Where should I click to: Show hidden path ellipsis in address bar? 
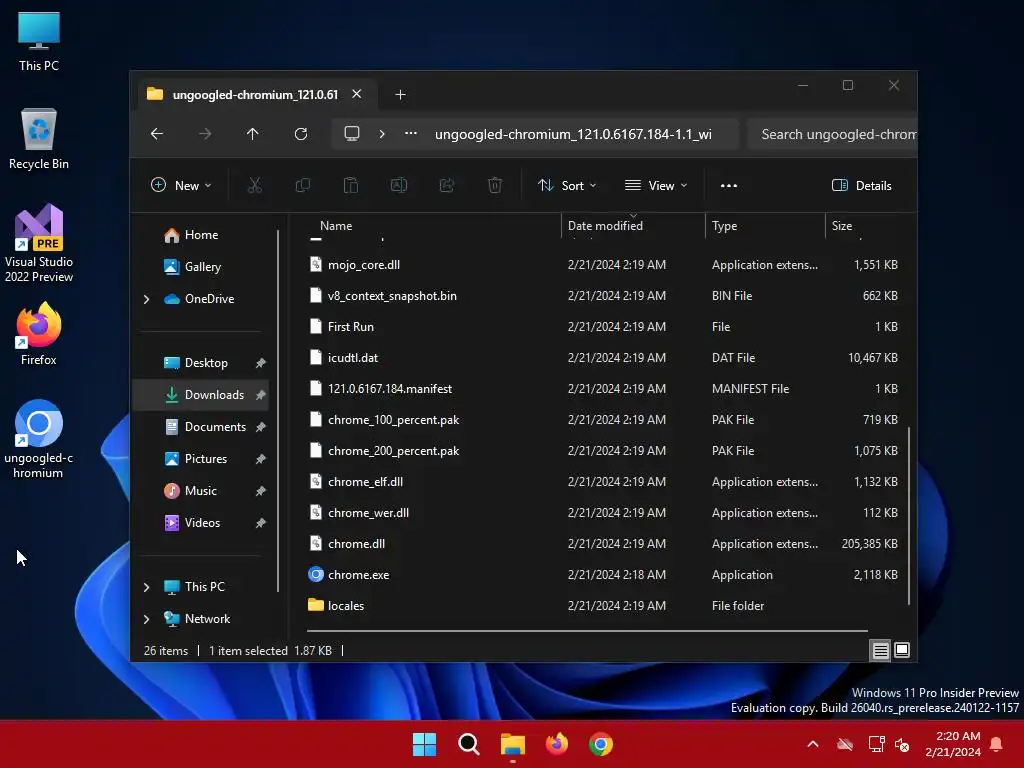pyautogui.click(x=411, y=133)
